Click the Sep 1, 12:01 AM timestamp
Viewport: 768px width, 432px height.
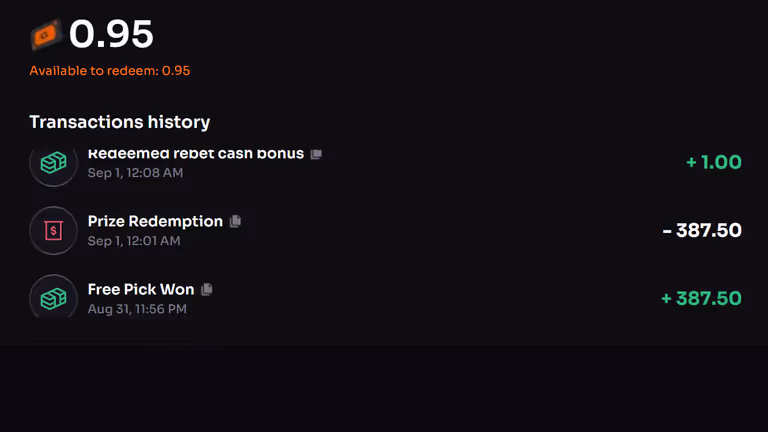[134, 241]
